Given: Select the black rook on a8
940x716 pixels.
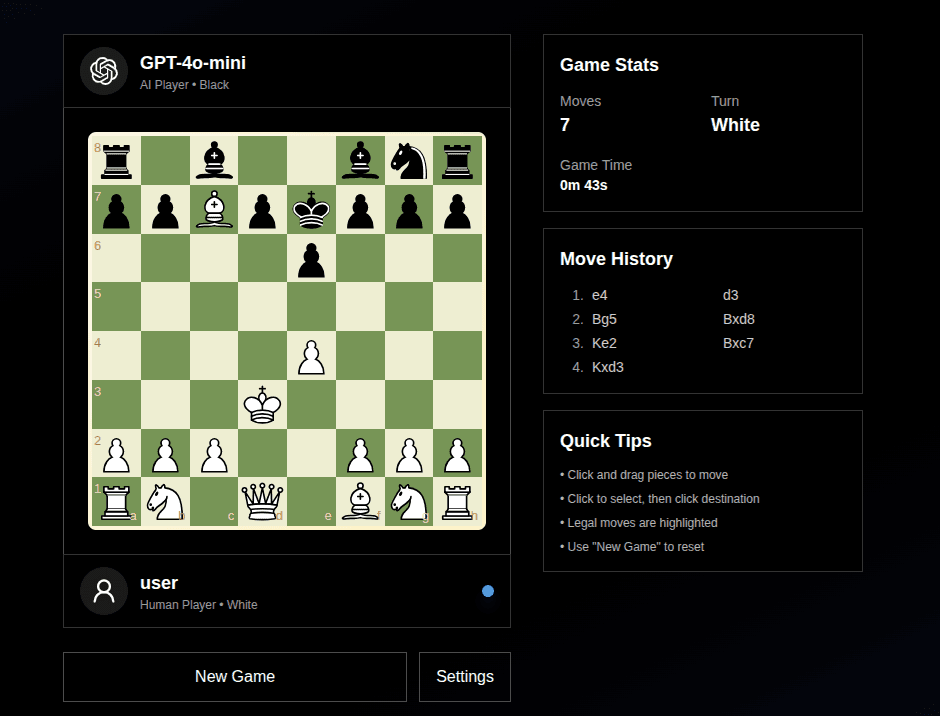Looking at the screenshot, I should click(115, 160).
